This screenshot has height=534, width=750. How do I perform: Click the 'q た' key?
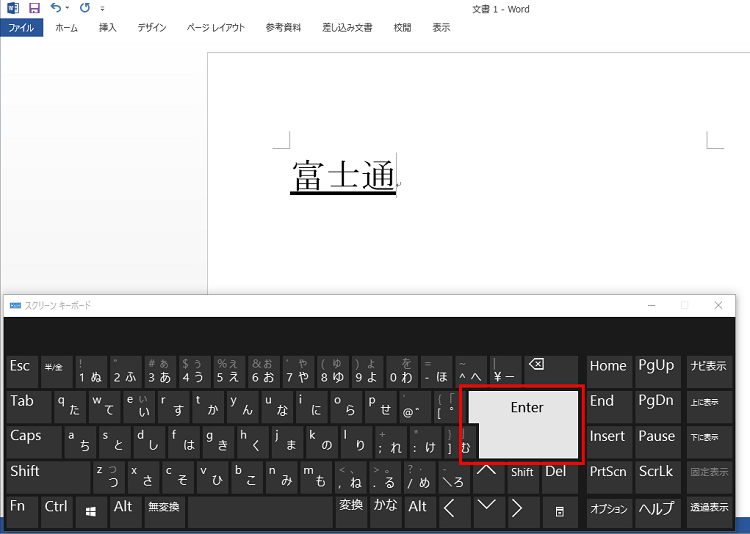[x=70, y=407]
